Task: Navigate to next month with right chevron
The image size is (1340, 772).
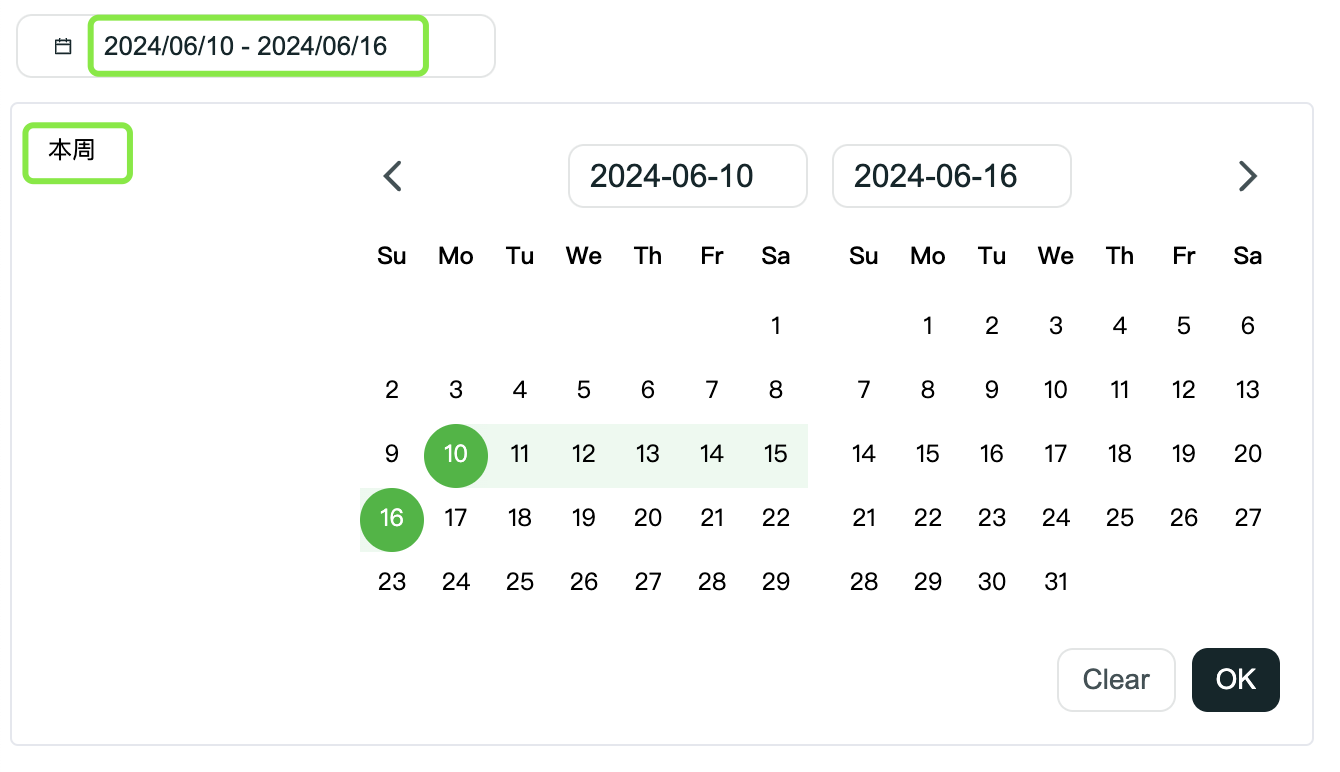Action: tap(1248, 176)
